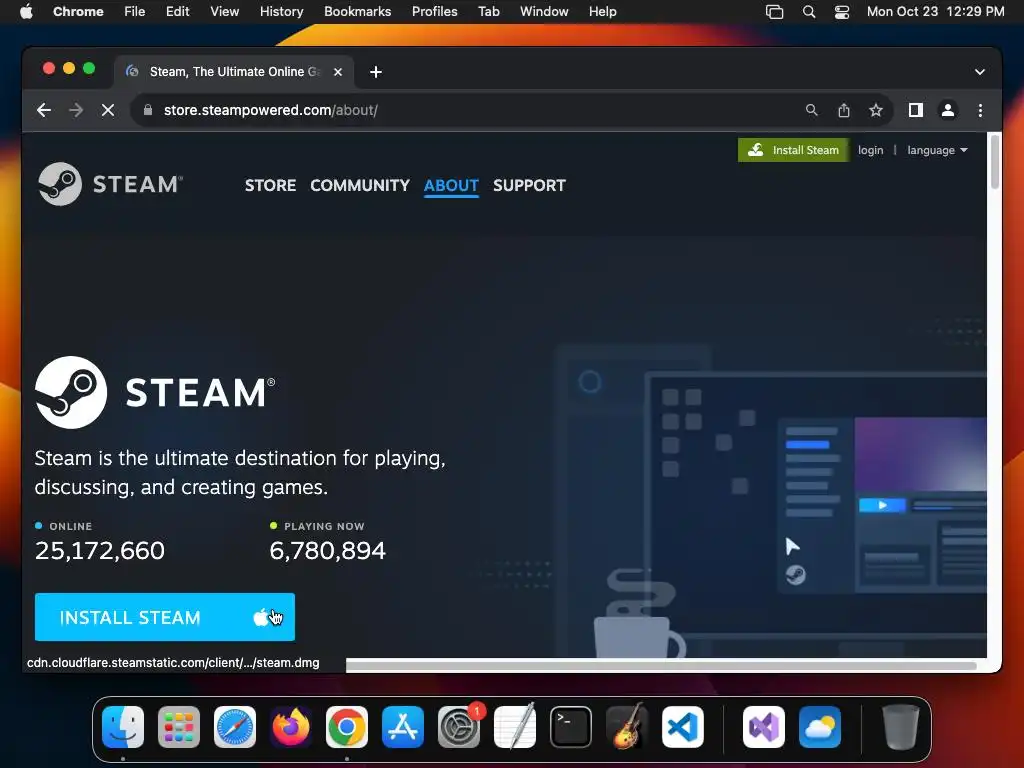This screenshot has width=1024, height=768.
Task: Open Finder from the Dock
Action: 123,727
